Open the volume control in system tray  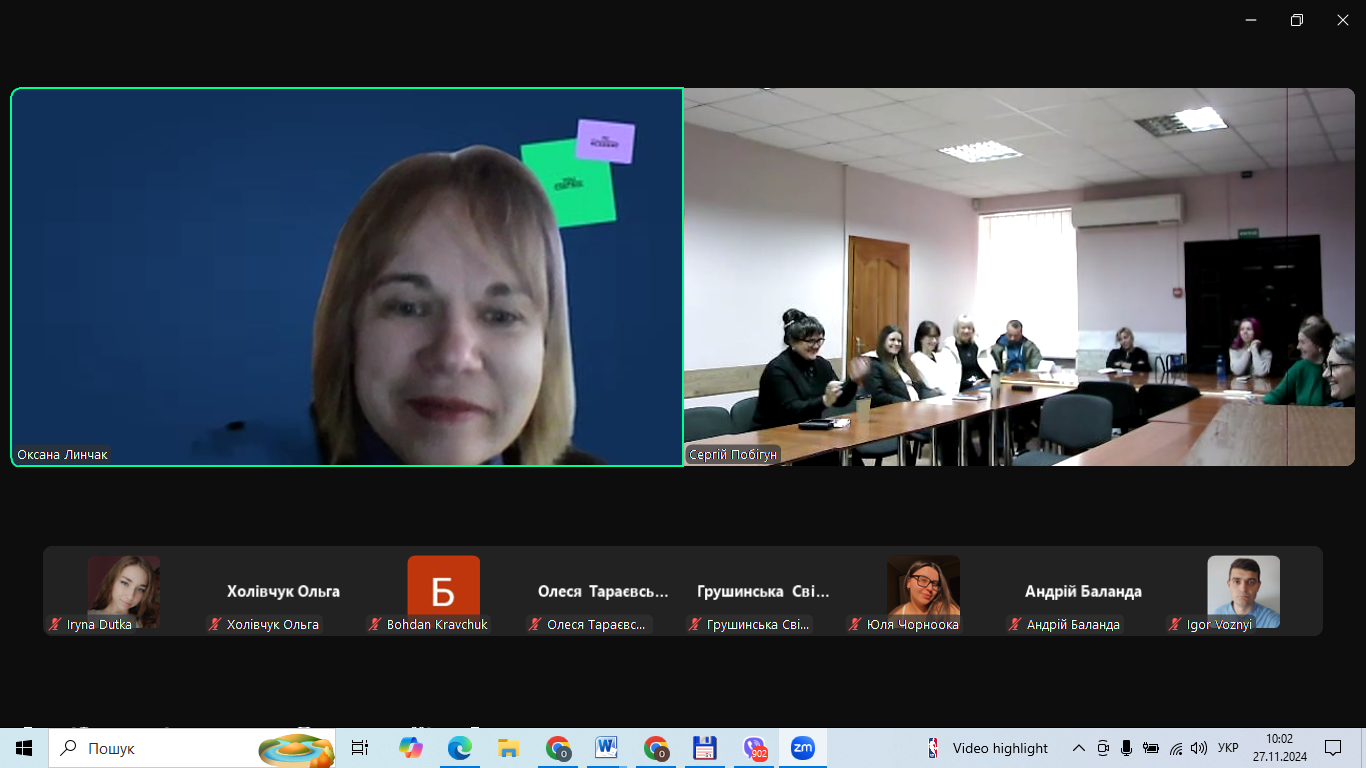click(x=1198, y=748)
